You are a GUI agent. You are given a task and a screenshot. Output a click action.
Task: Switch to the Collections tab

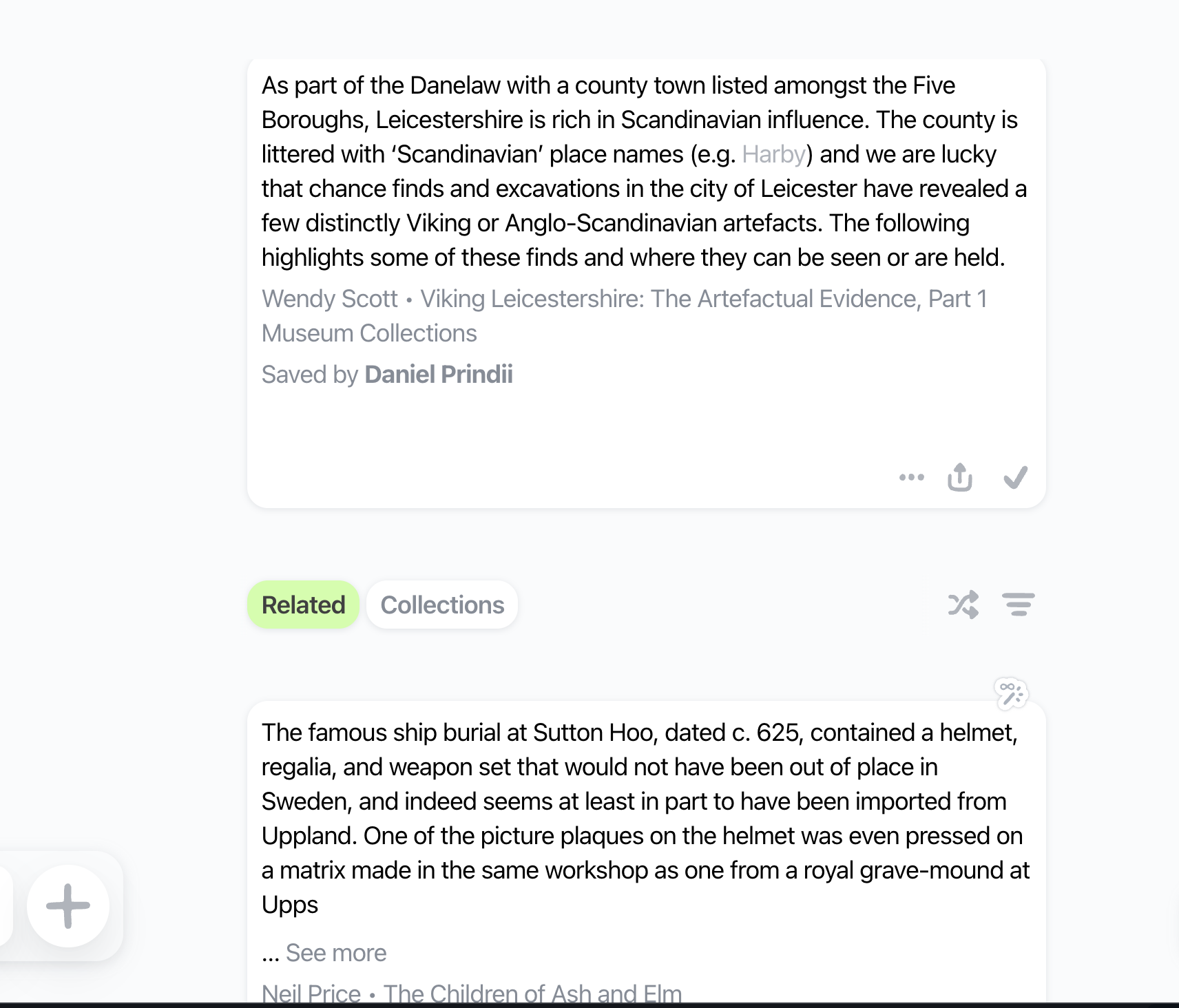point(442,605)
